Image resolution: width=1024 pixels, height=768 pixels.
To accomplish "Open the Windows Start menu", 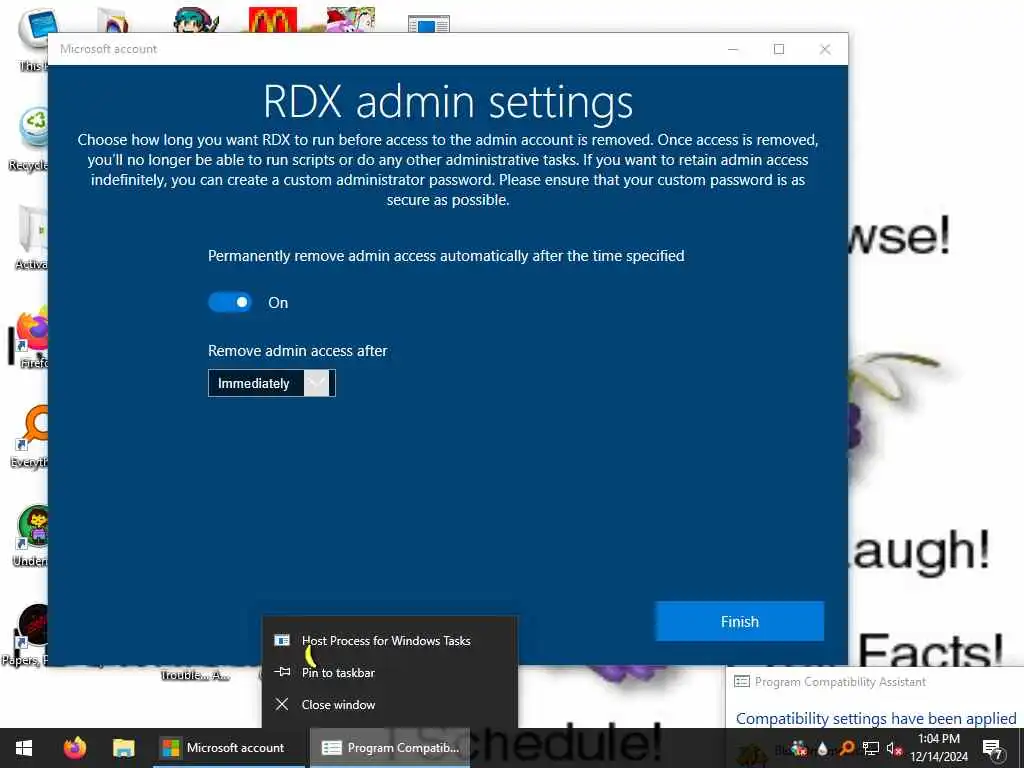I will [24, 748].
